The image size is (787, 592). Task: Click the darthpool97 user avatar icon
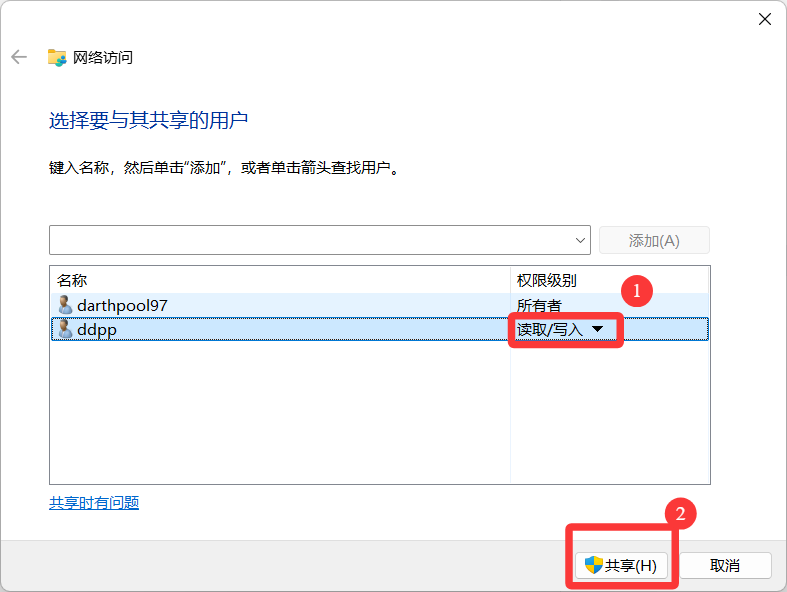pyautogui.click(x=65, y=304)
